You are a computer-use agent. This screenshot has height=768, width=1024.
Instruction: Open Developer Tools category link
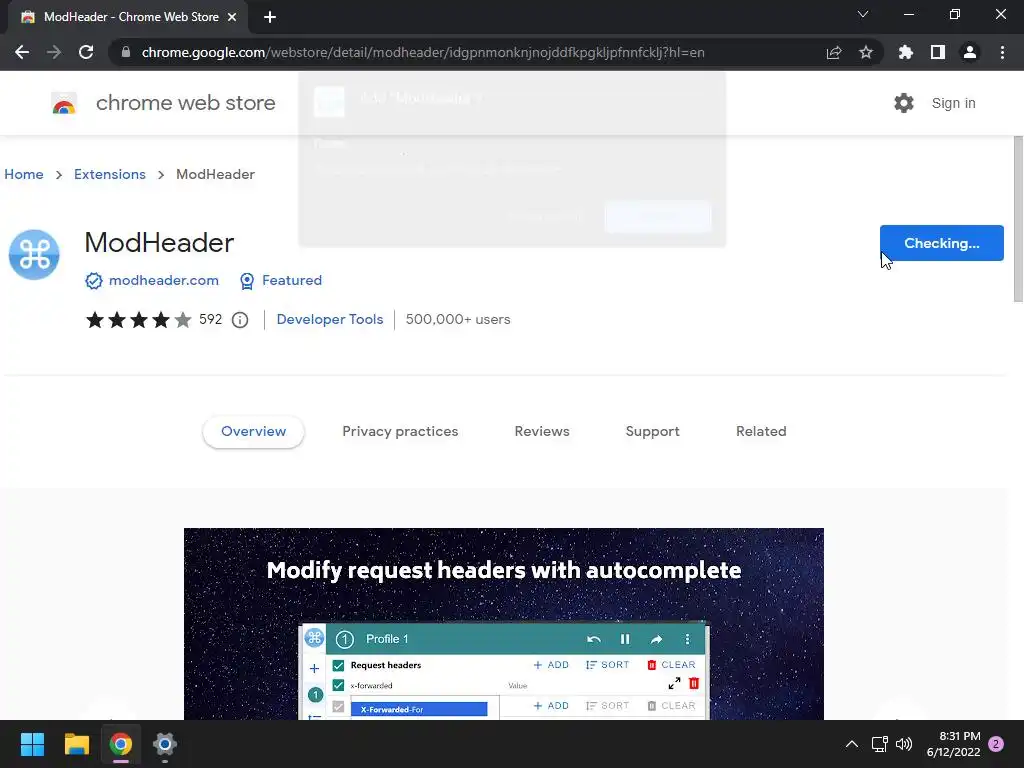pyautogui.click(x=330, y=319)
